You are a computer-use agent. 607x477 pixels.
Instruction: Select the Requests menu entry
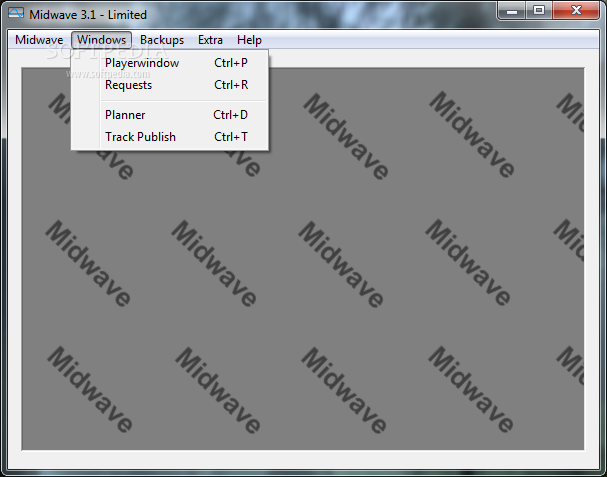coord(170,85)
